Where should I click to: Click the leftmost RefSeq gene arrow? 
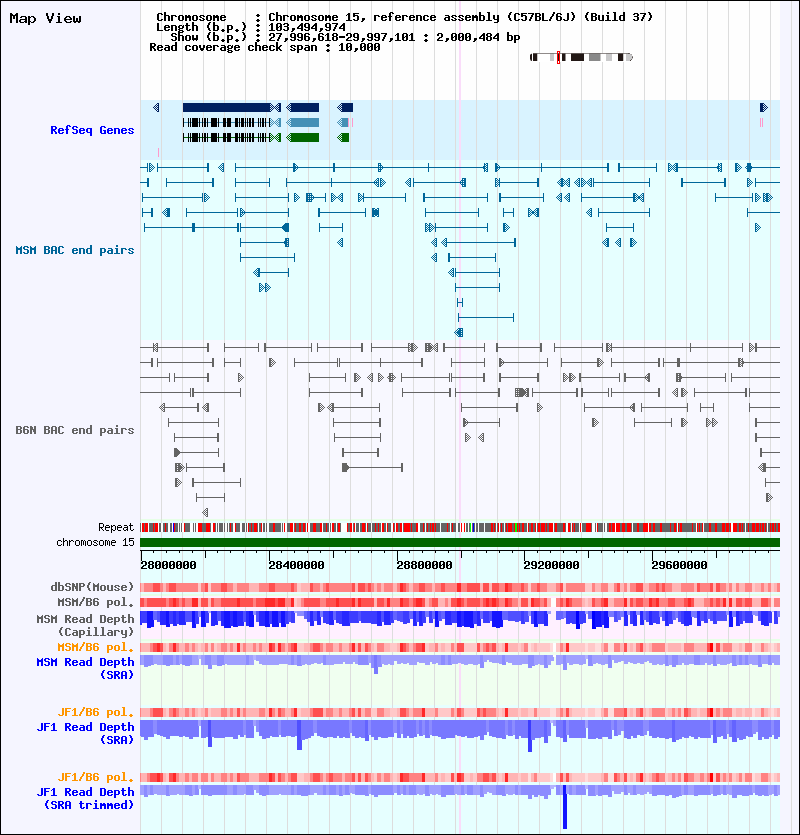(156, 108)
